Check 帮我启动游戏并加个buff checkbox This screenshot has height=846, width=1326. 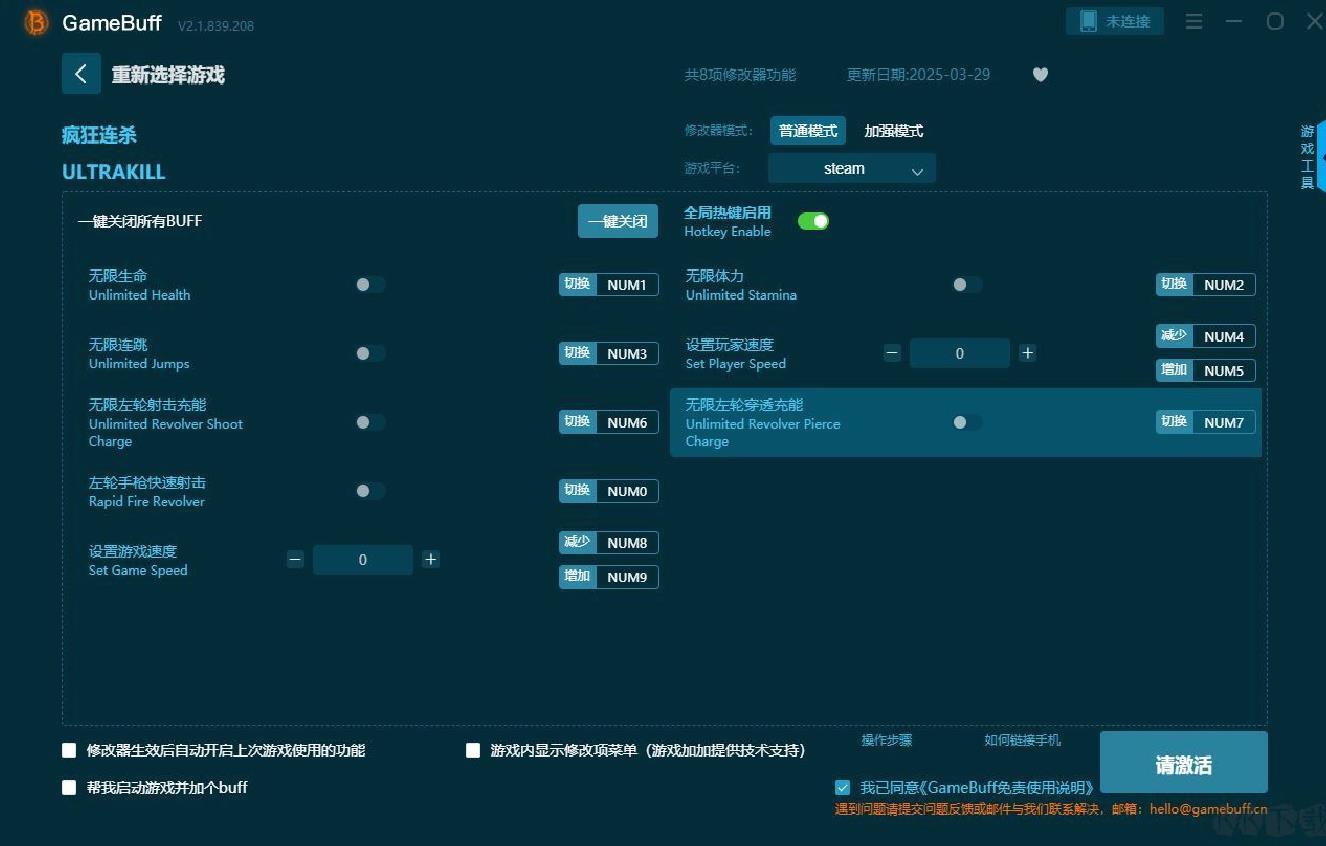[x=69, y=787]
